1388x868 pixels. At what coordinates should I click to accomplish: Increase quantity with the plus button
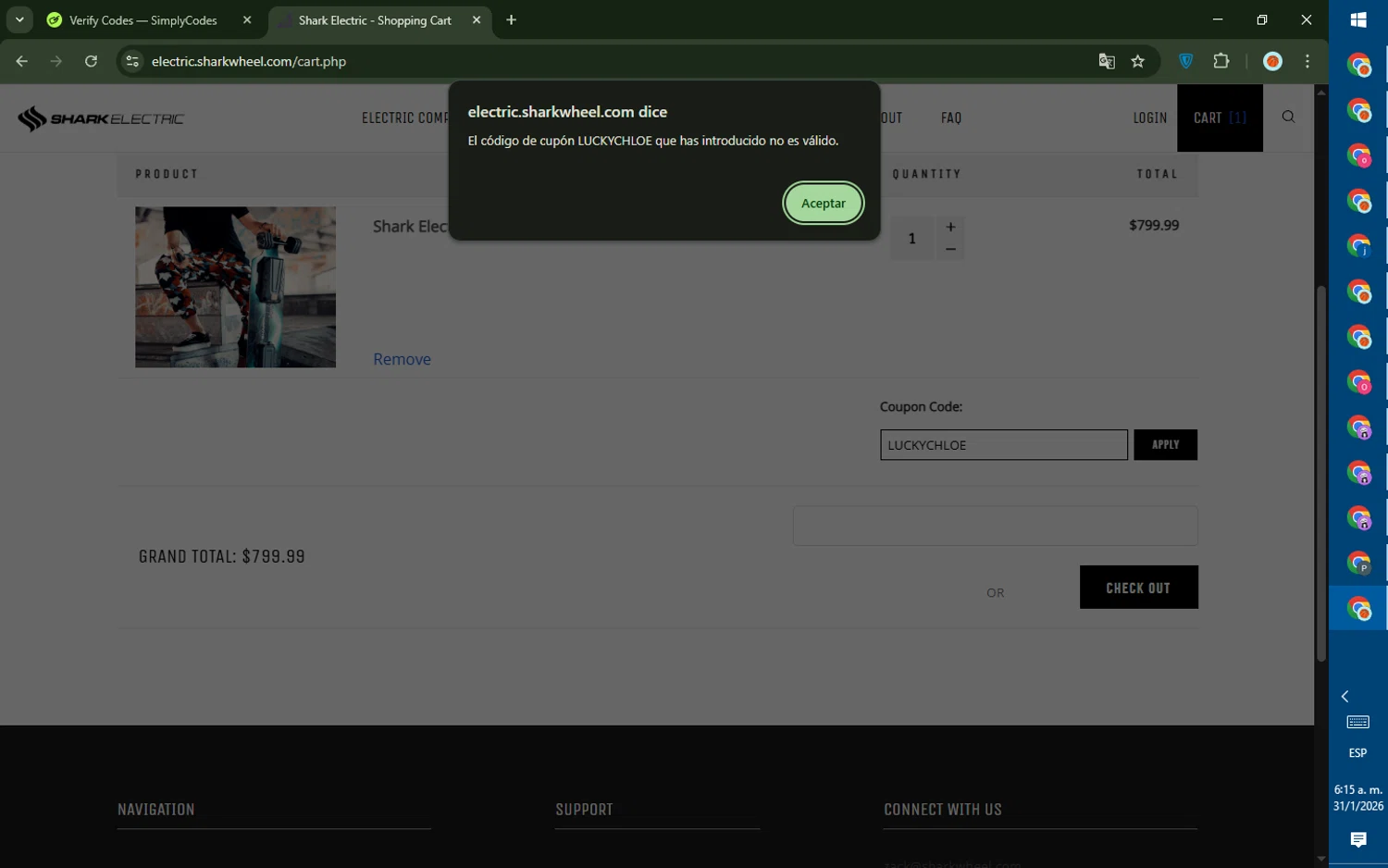tap(950, 227)
